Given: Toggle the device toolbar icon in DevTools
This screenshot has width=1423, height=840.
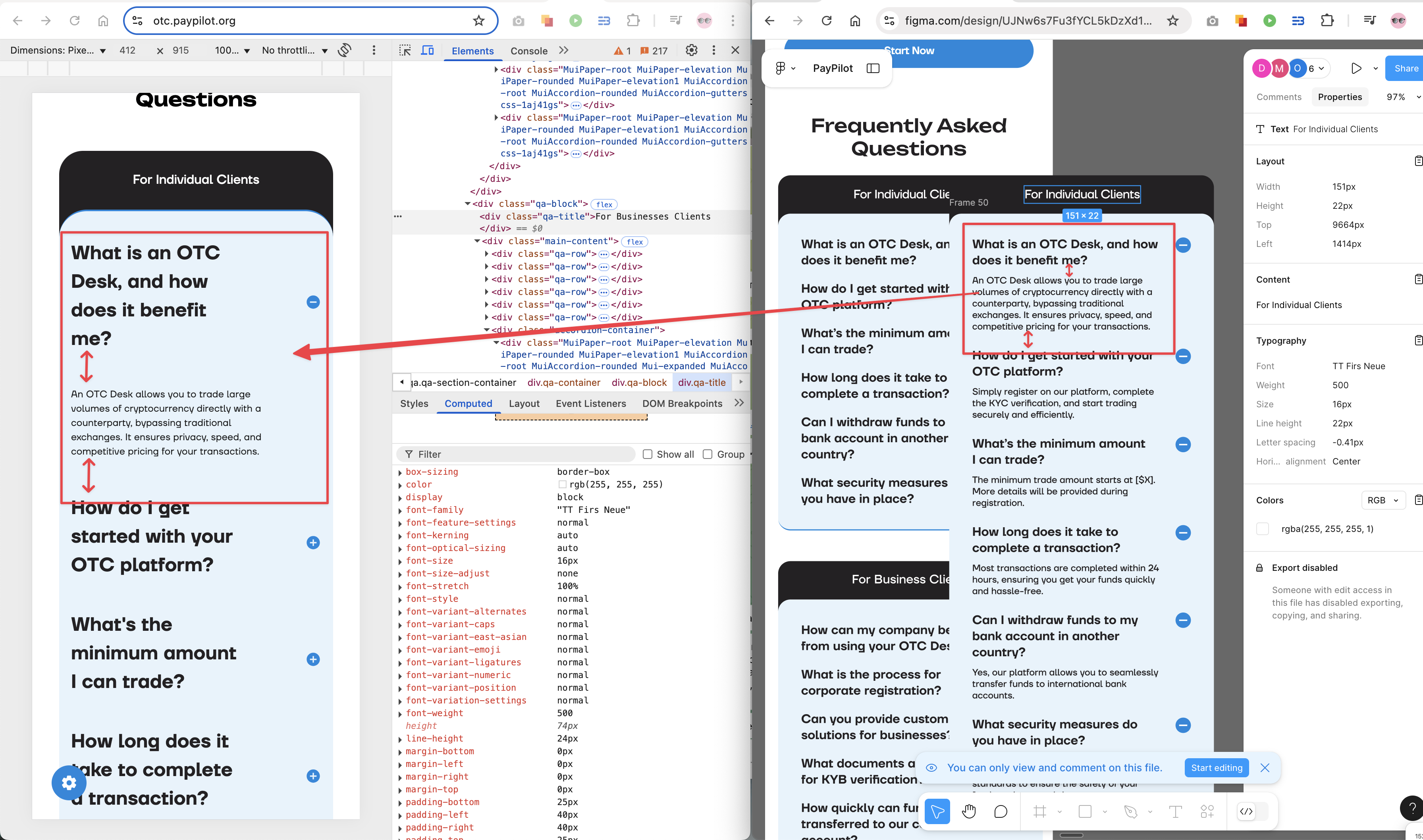Looking at the screenshot, I should (x=427, y=50).
